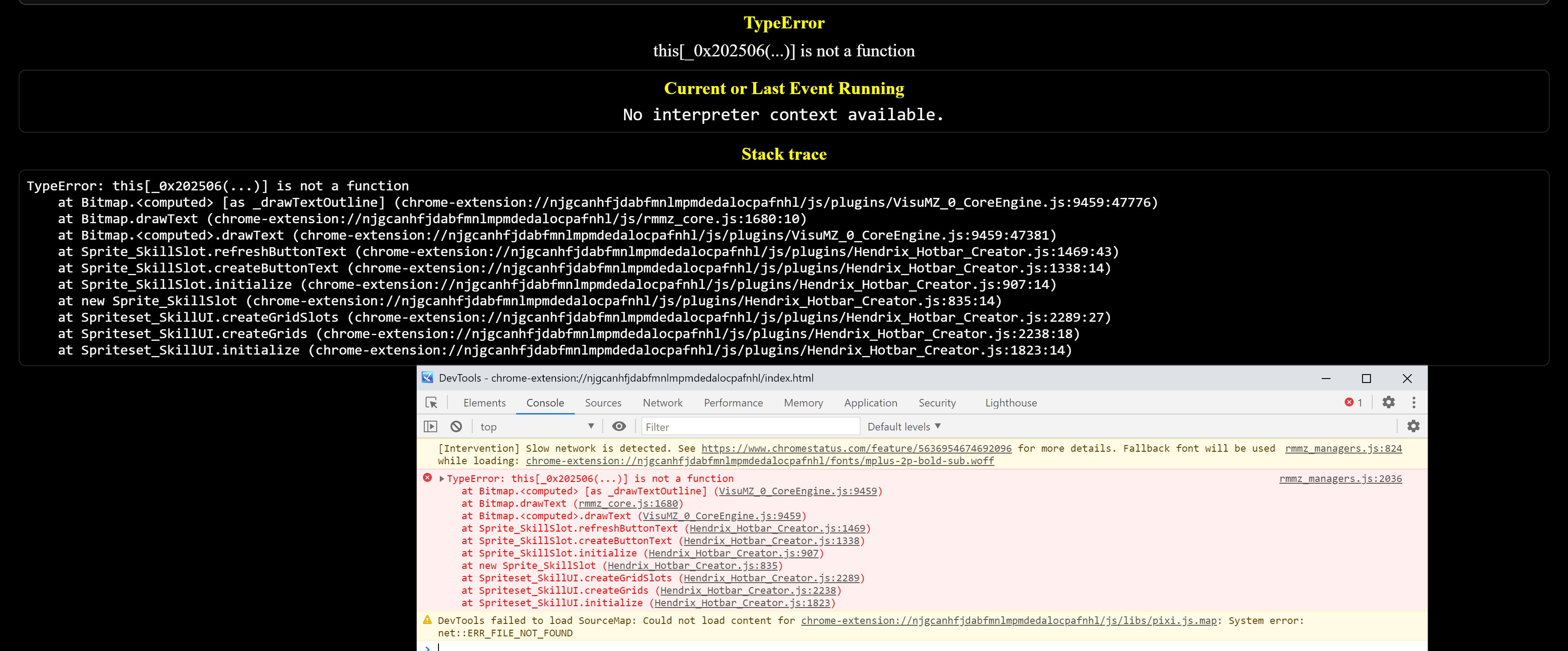The width and height of the screenshot is (1568, 651).
Task: Open rmmz_managers.js:2036 source link
Action: 1340,479
